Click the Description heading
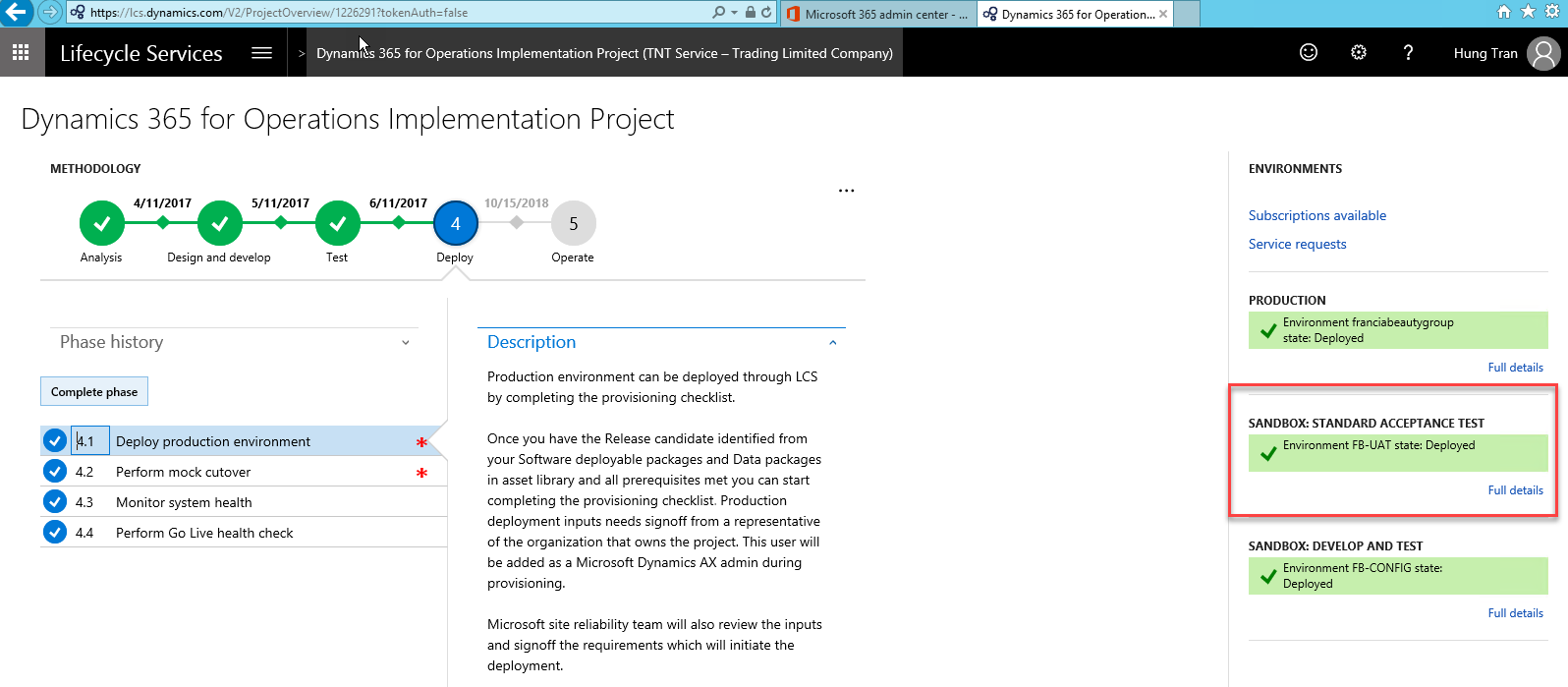 [x=532, y=342]
